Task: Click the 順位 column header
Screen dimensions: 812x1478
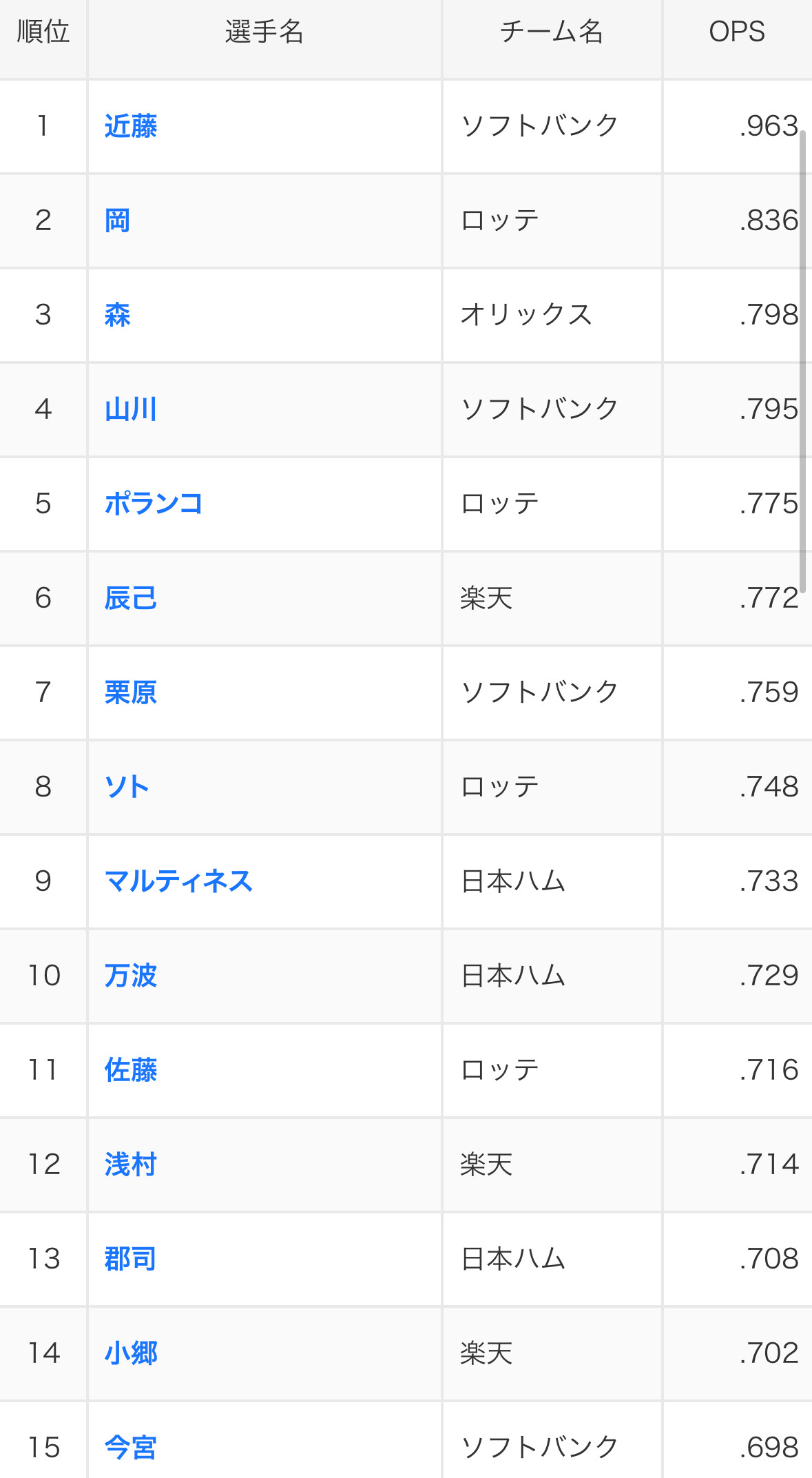Action: [x=43, y=32]
